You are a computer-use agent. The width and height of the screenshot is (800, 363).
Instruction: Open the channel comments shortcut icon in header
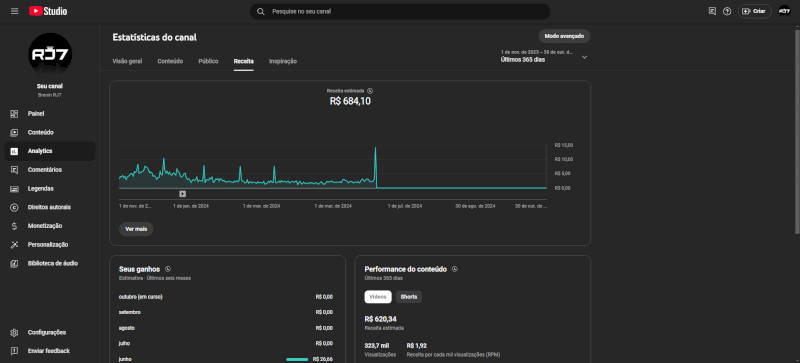[712, 11]
